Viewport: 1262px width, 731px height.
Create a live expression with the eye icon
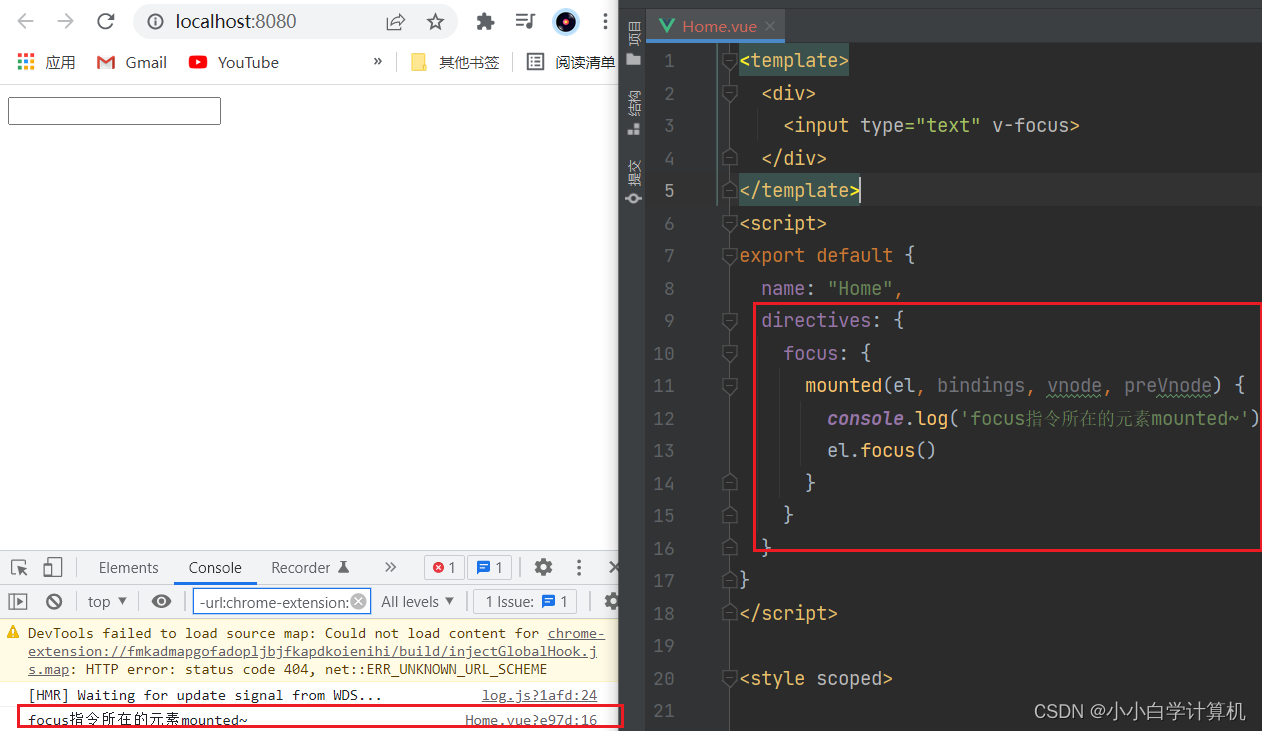161,601
